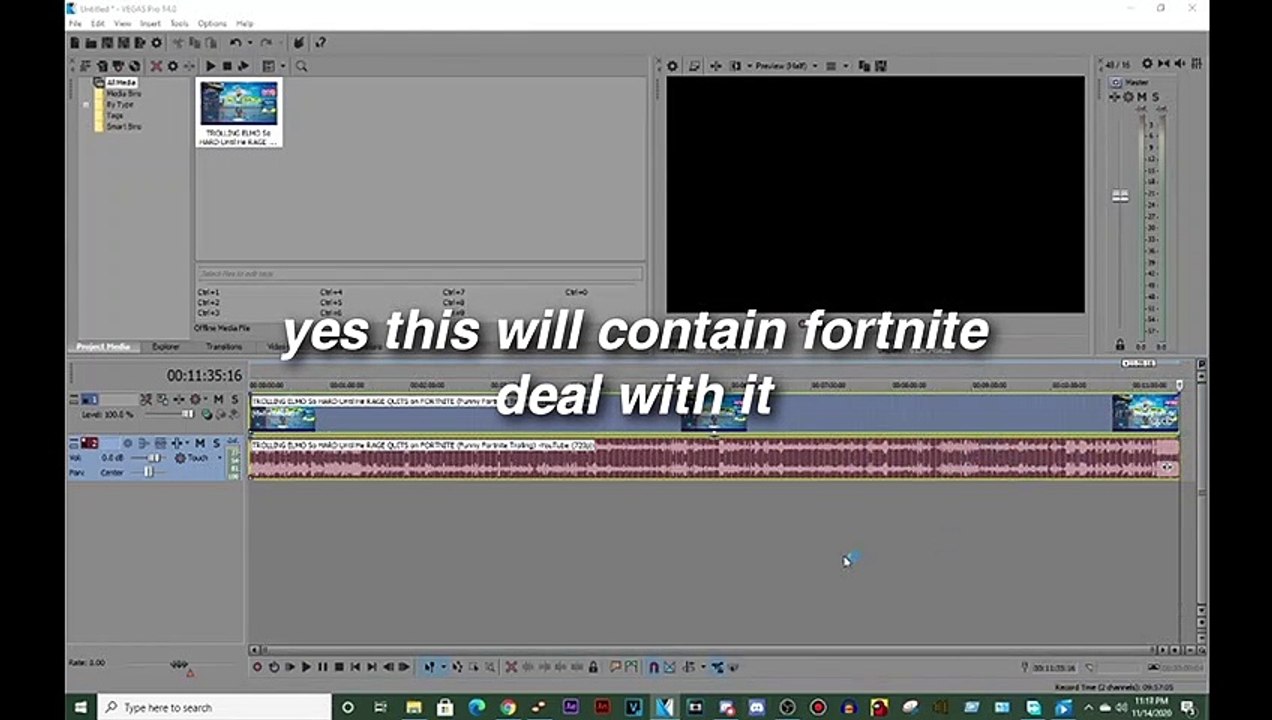This screenshot has height=720, width=1272.
Task: Pause timeline playback
Action: pos(322,667)
